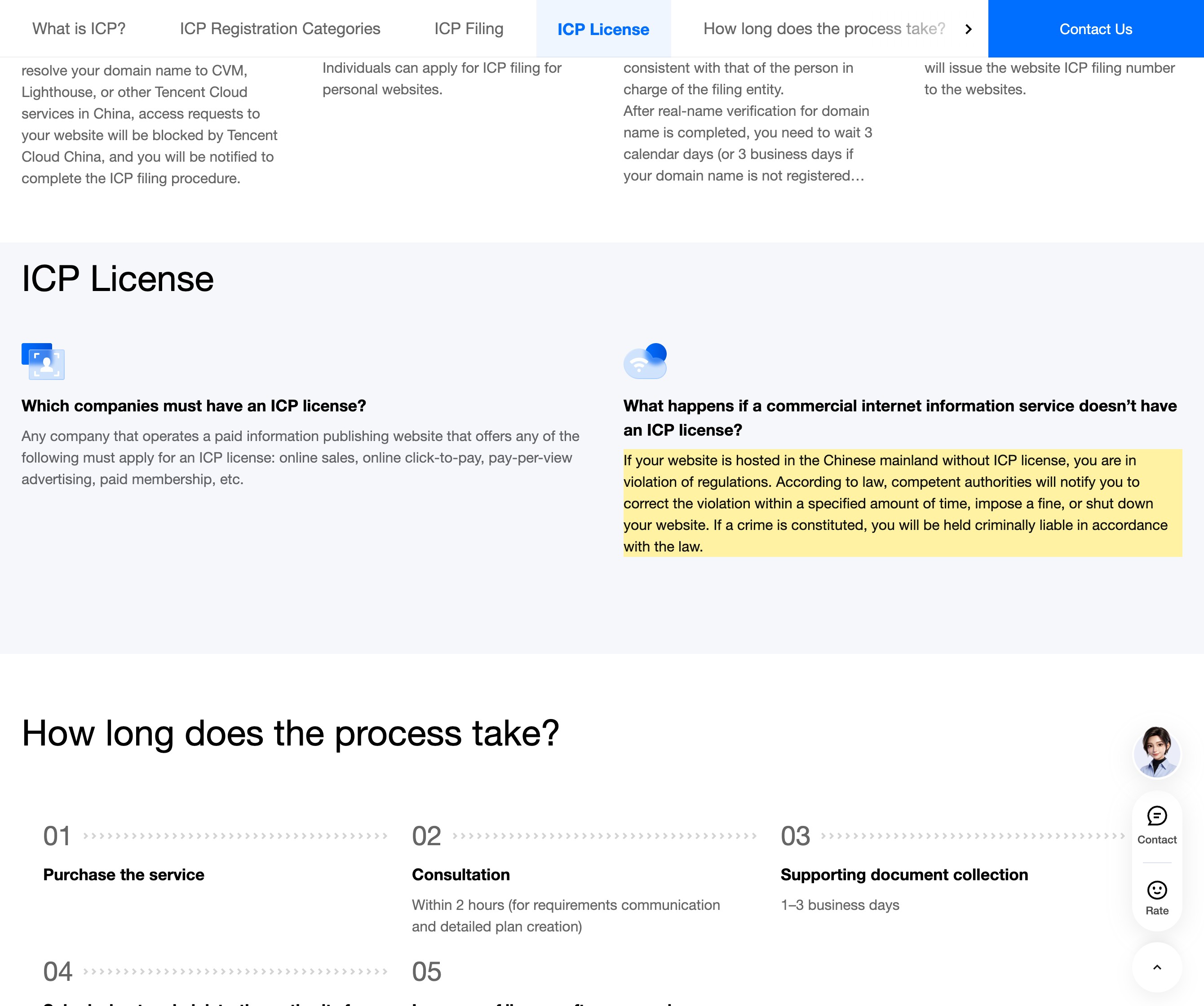The height and width of the screenshot is (1006, 1204).
Task: Click the truncated 'your domain name is not registered…' text
Action: tap(744, 176)
